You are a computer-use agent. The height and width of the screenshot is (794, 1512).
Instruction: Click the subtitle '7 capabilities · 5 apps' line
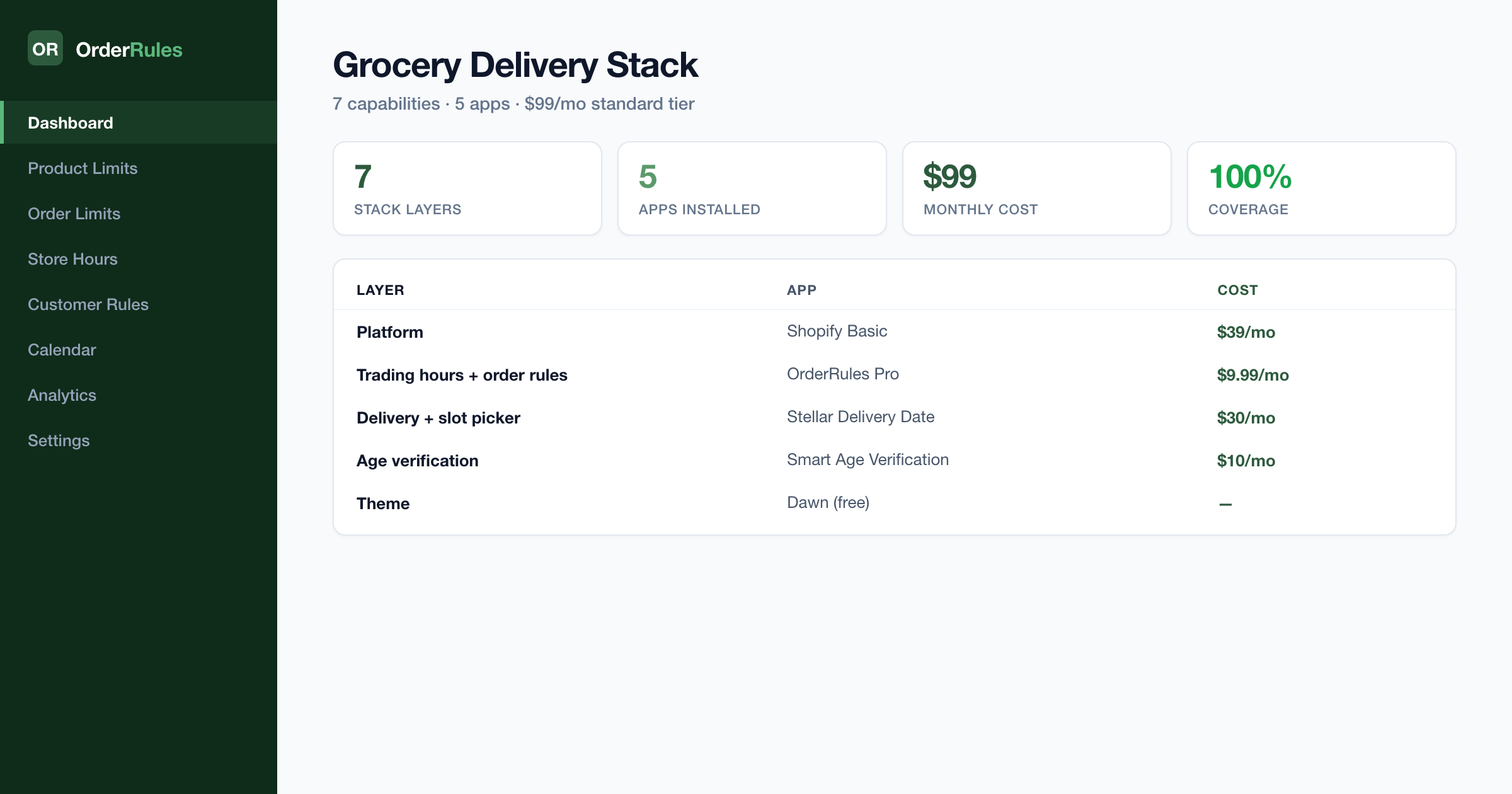pos(513,104)
